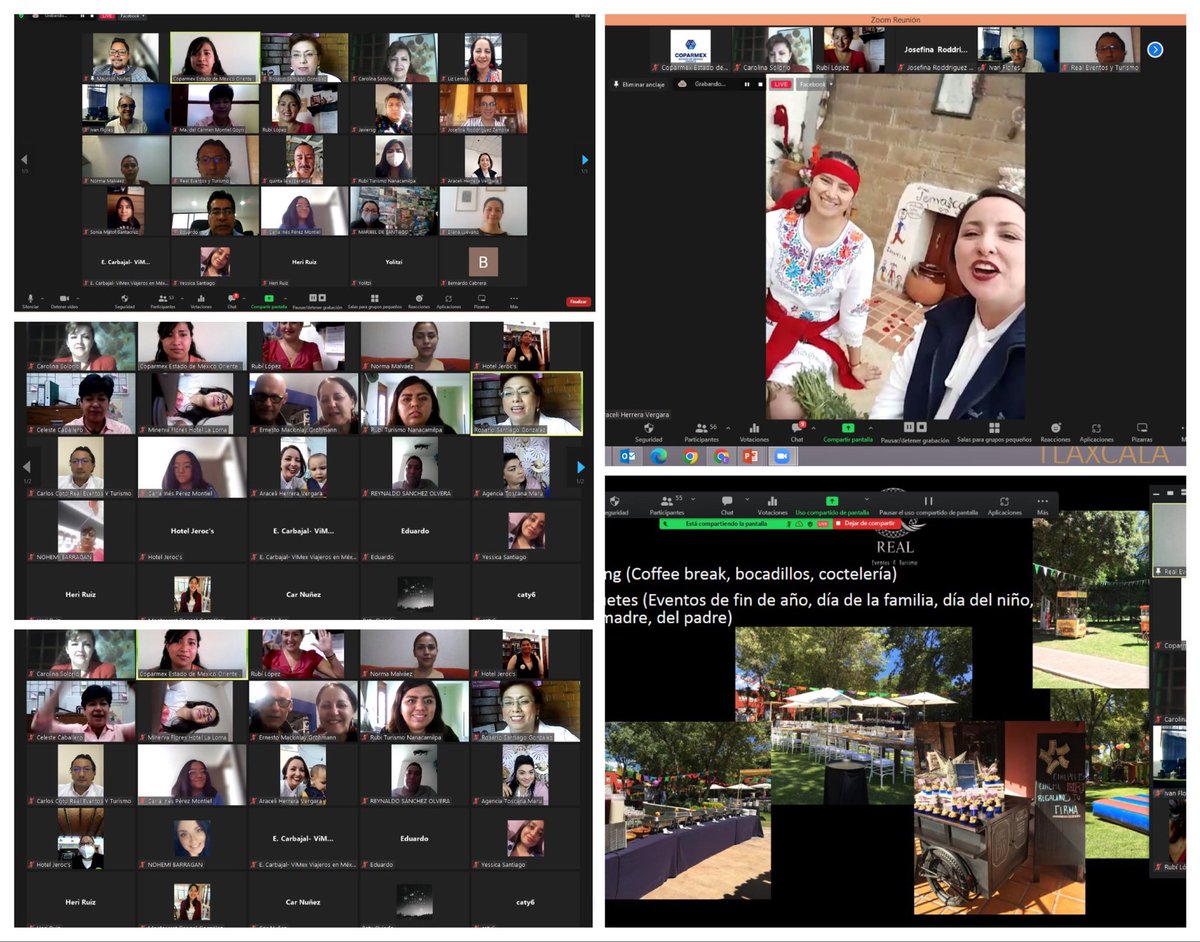Open Aplicaciones in top-left Zoom window
The width and height of the screenshot is (1200, 942).
click(448, 301)
